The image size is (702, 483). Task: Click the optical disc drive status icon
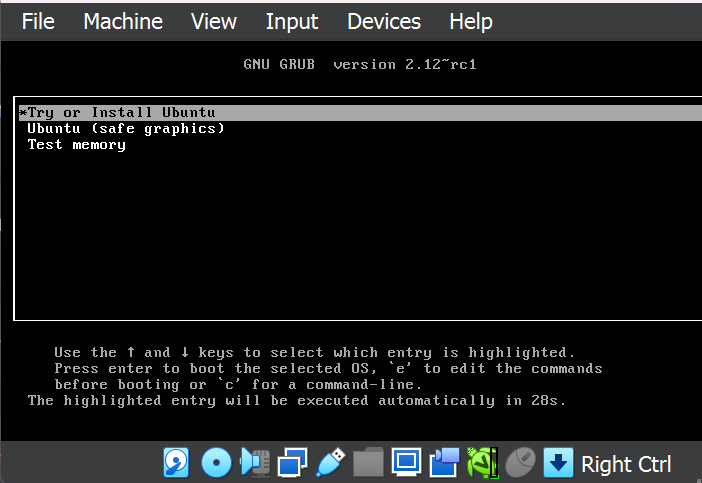pos(216,462)
